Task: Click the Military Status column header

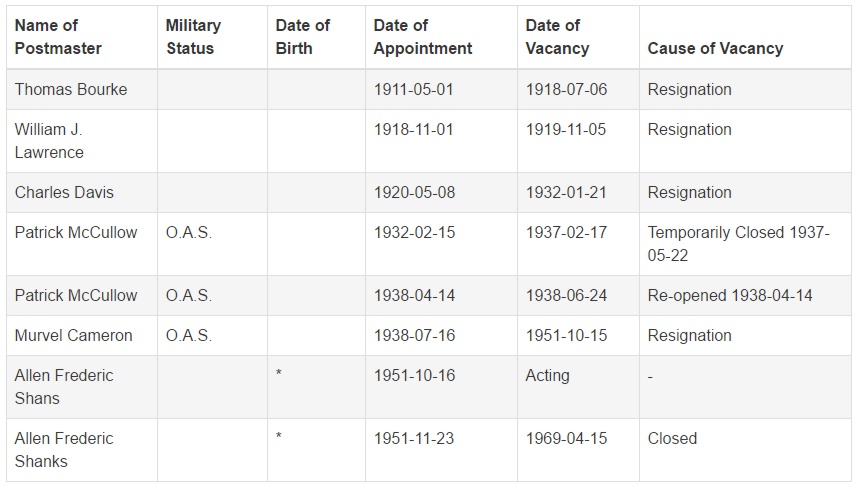Action: (194, 37)
